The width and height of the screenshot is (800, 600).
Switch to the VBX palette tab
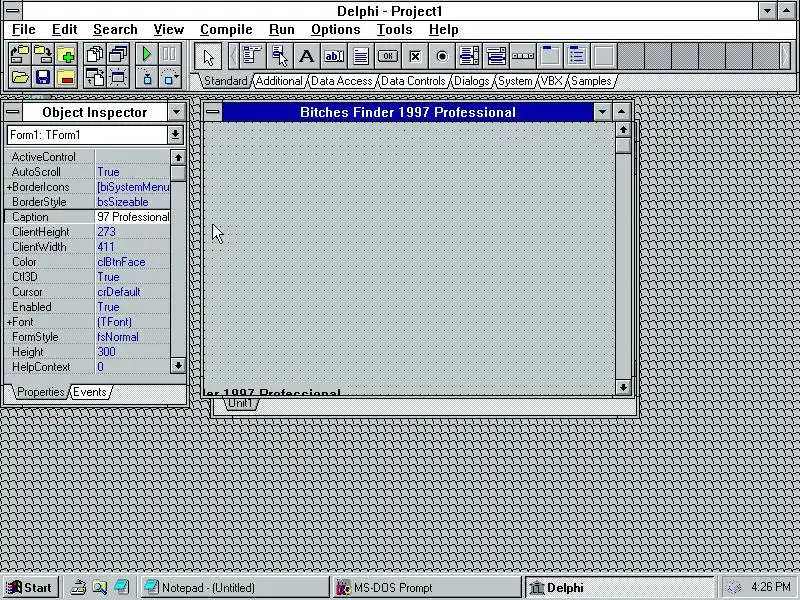click(552, 81)
